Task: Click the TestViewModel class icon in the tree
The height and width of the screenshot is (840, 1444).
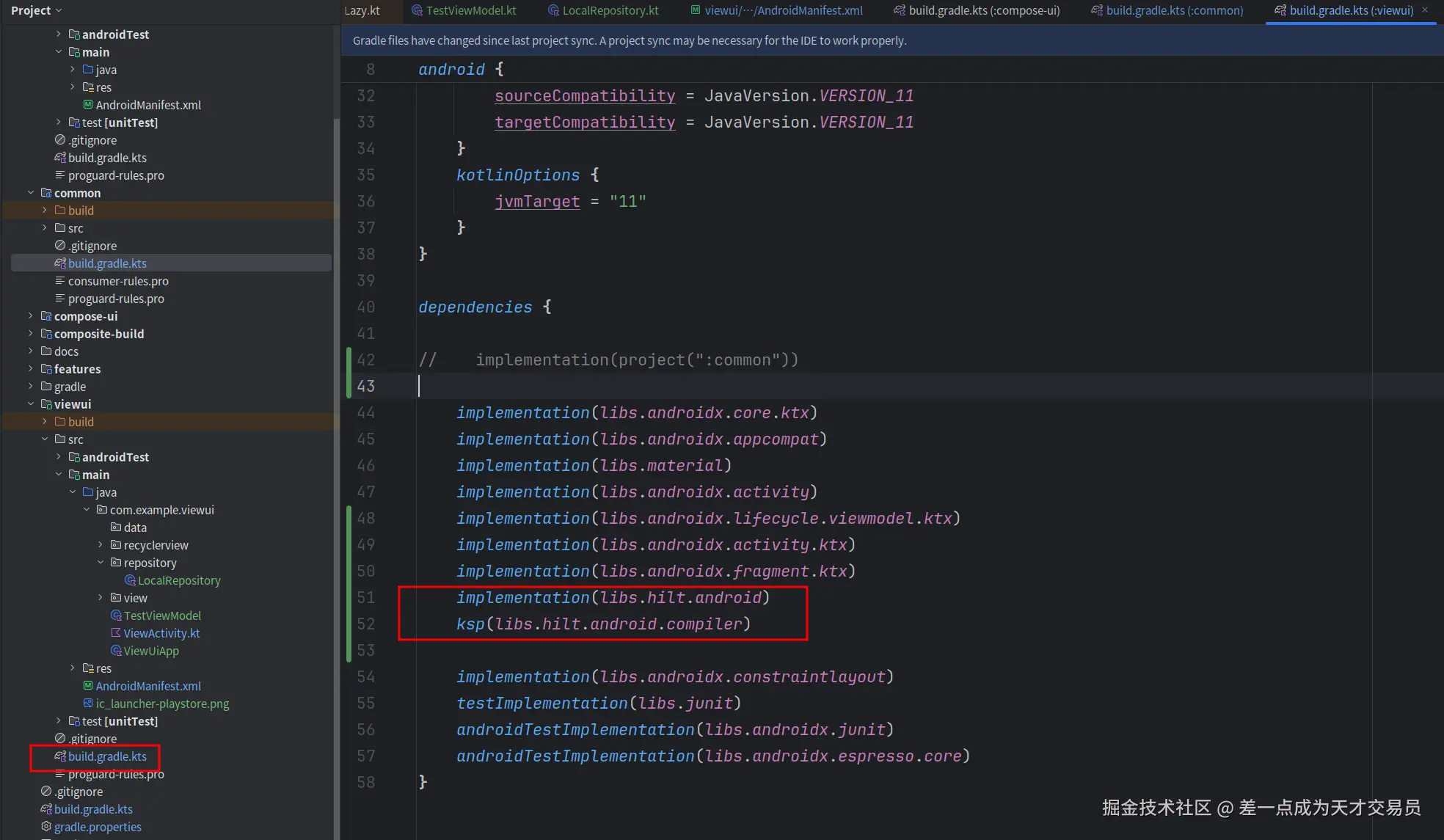Action: tap(116, 616)
